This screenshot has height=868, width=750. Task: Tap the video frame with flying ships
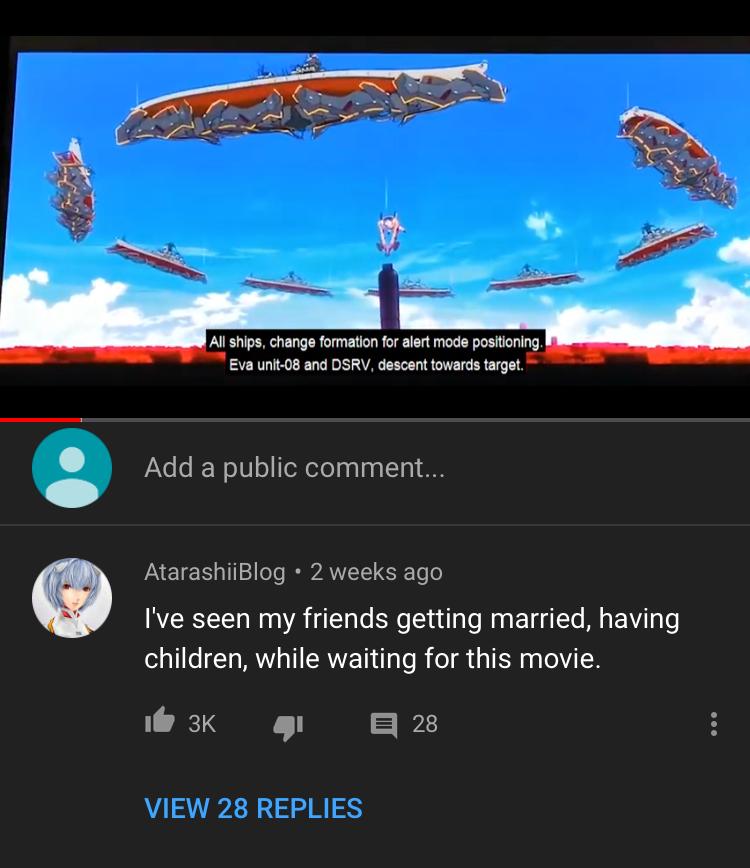pyautogui.click(x=375, y=219)
